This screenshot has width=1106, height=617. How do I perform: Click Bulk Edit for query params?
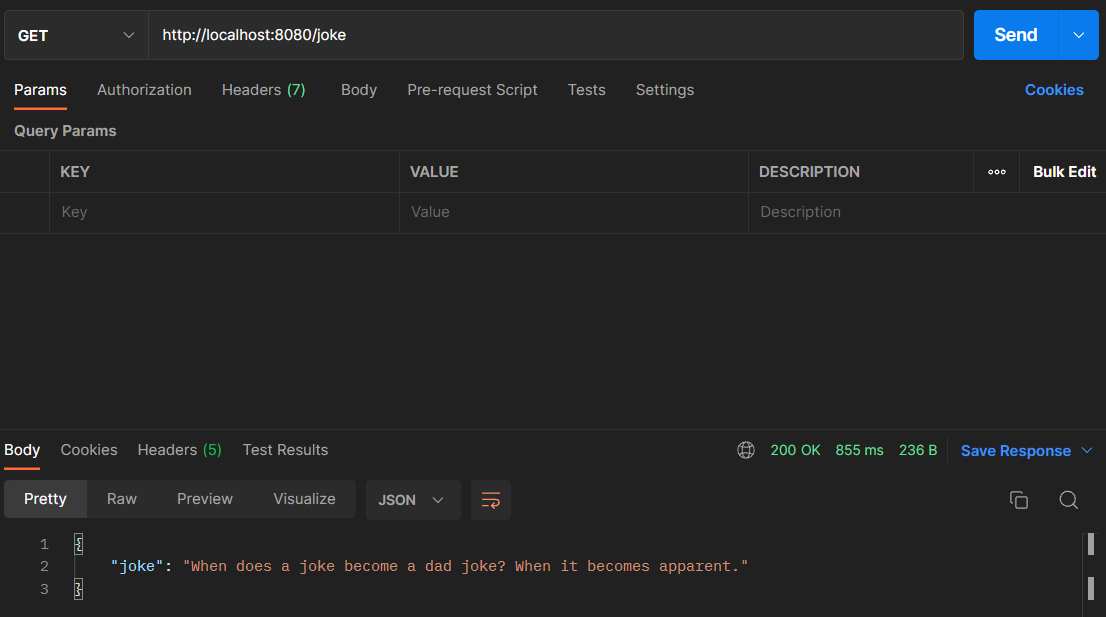(x=1064, y=172)
